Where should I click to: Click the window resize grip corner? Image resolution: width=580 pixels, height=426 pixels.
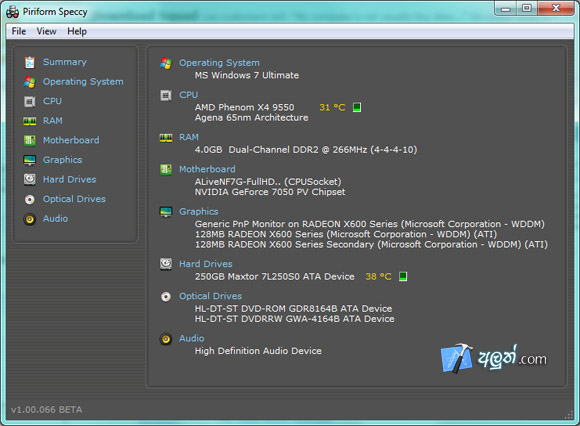point(569,415)
